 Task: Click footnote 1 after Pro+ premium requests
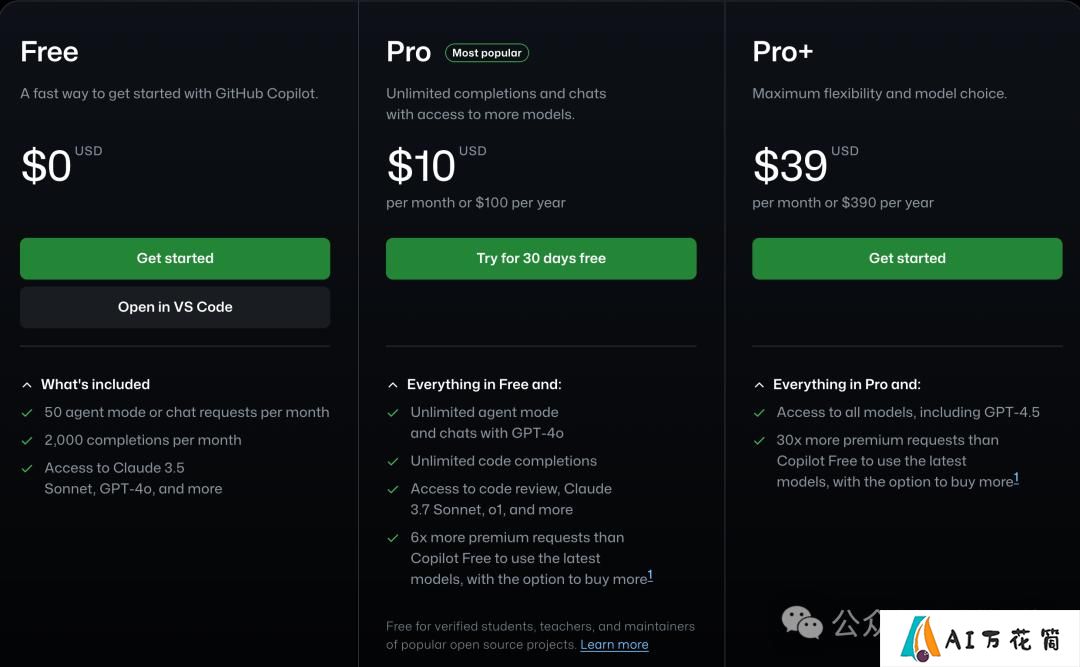click(x=1016, y=478)
